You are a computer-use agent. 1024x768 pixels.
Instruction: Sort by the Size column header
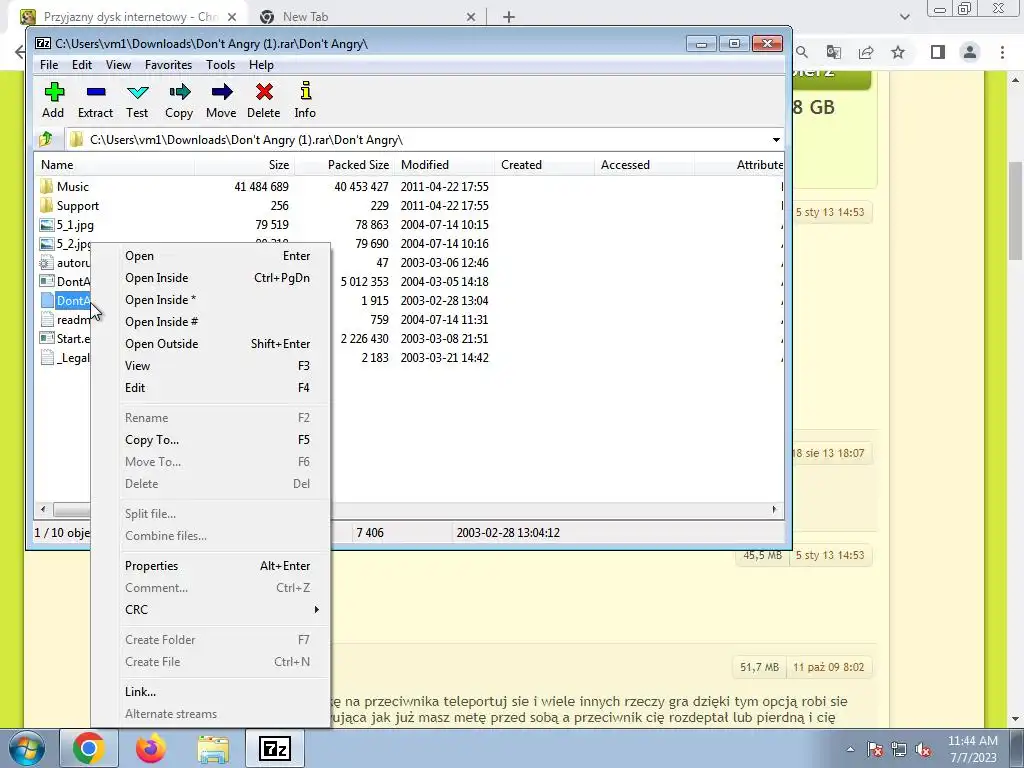click(x=244, y=165)
